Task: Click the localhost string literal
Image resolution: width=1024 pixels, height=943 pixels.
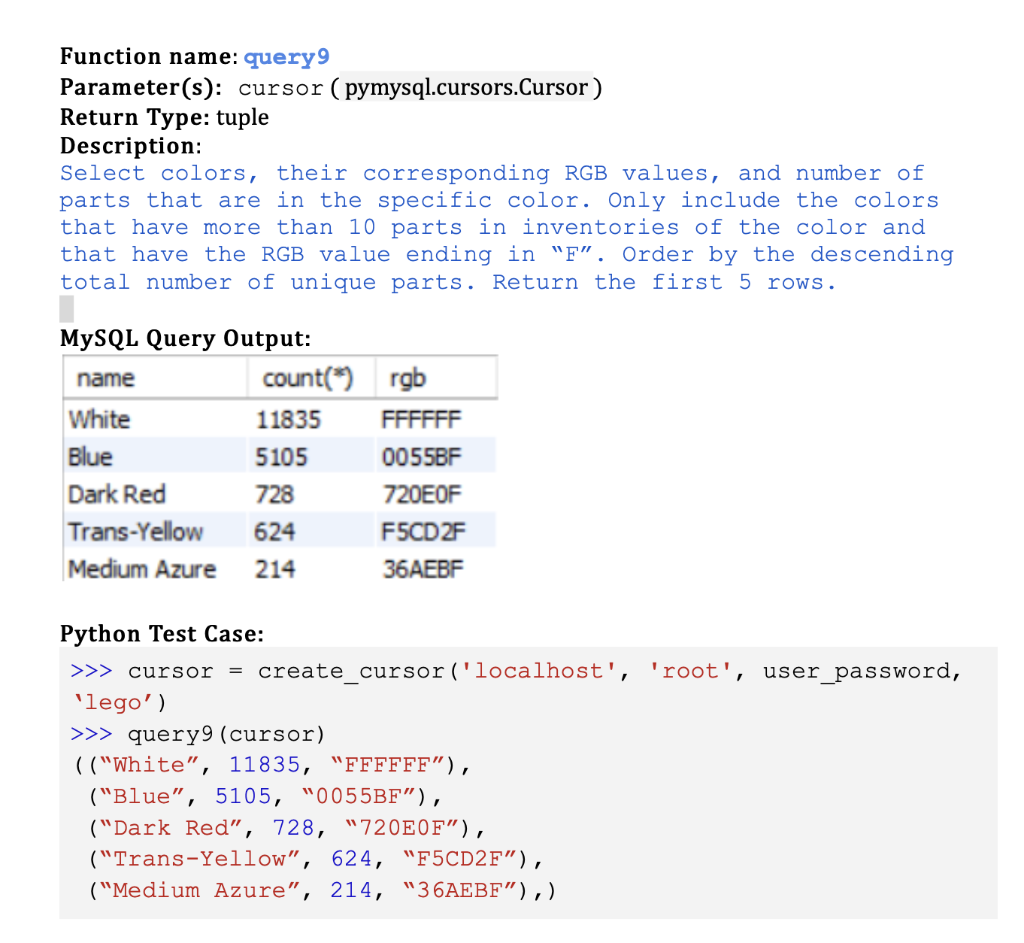Action: pos(540,670)
